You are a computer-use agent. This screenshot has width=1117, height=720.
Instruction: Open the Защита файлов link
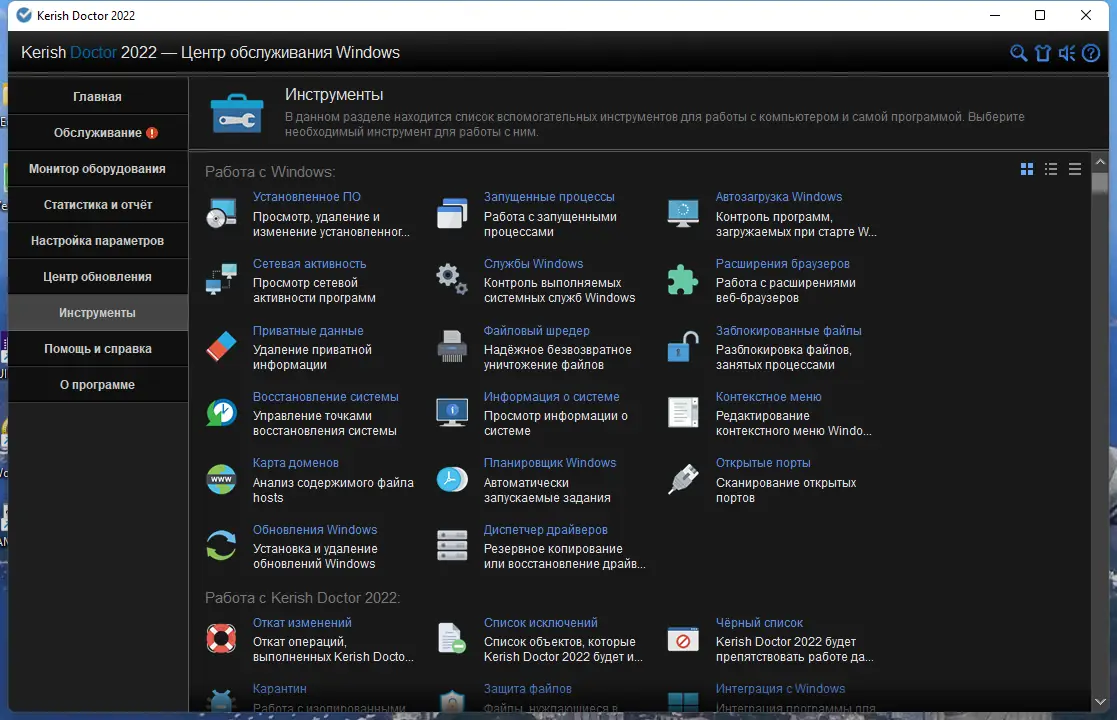pos(527,689)
